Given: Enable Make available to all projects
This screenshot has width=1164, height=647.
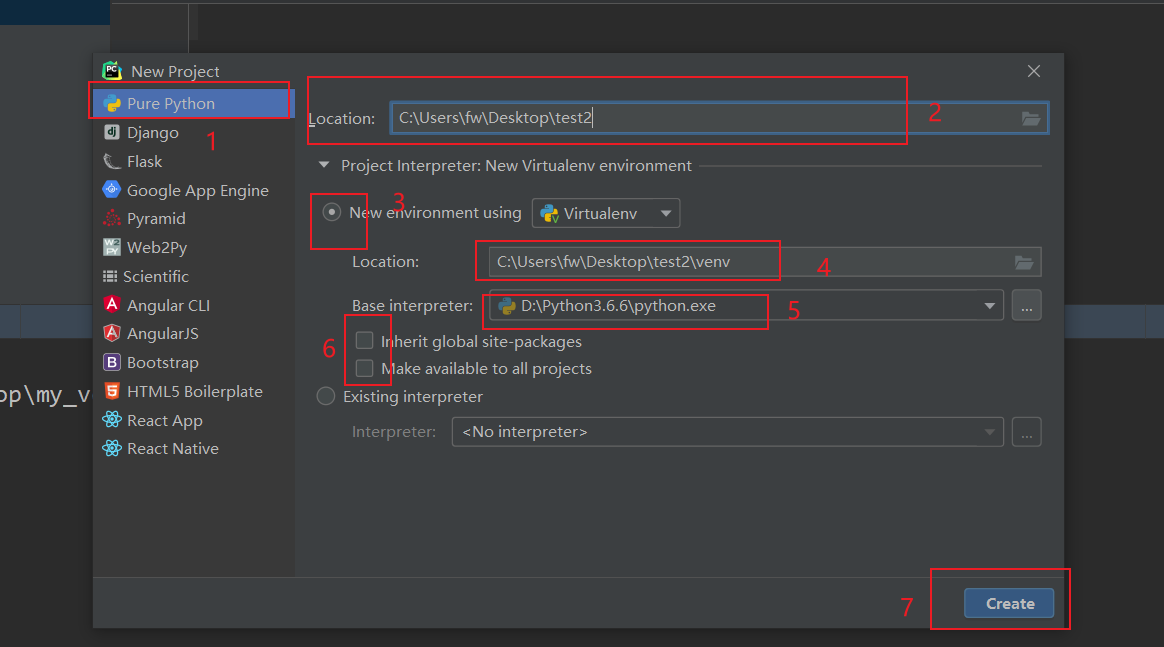Looking at the screenshot, I should pyautogui.click(x=364, y=368).
